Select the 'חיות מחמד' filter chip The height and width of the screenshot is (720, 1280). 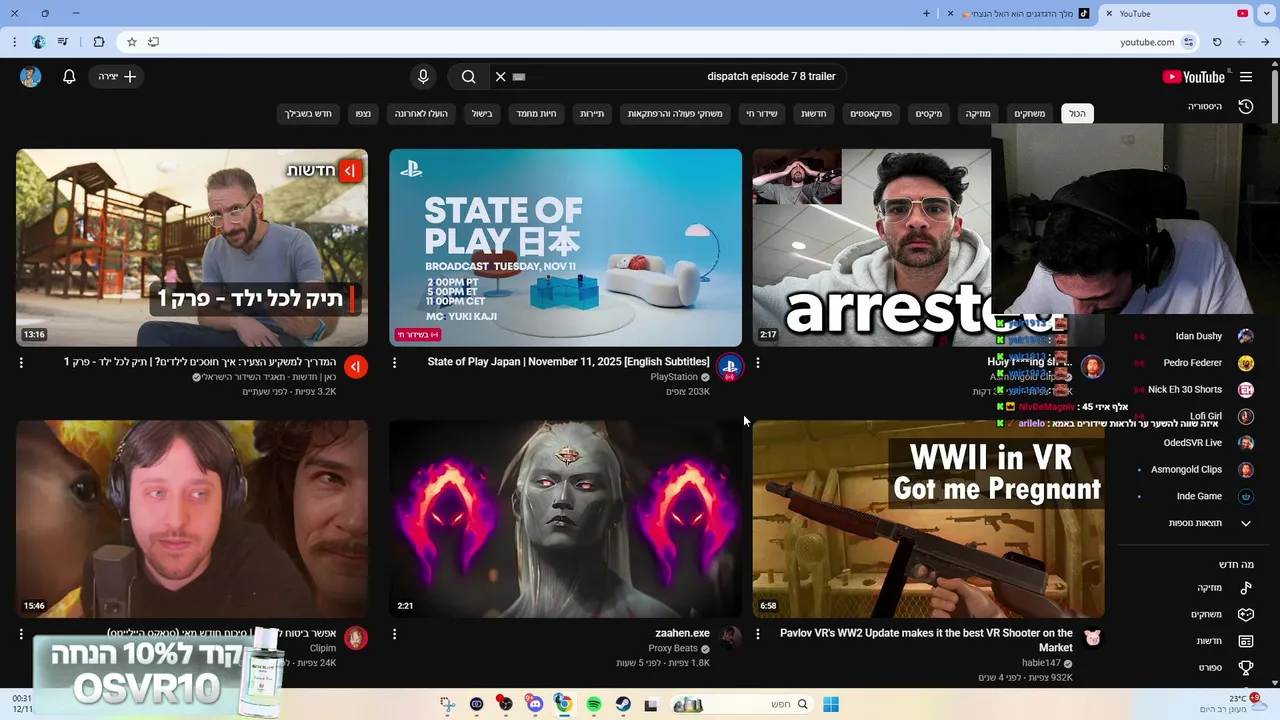point(536,114)
